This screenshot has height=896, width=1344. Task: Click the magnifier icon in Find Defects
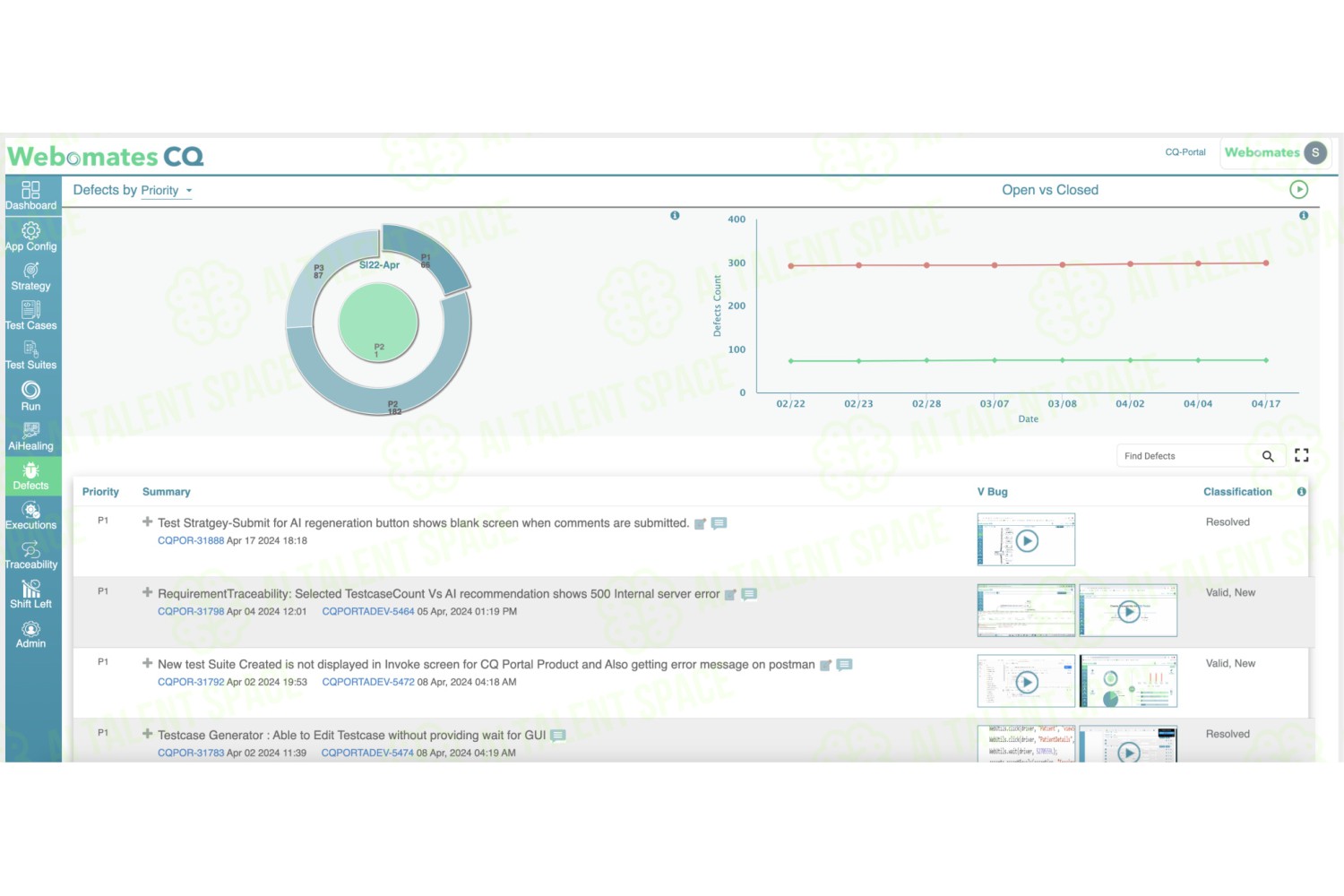[x=1268, y=456]
